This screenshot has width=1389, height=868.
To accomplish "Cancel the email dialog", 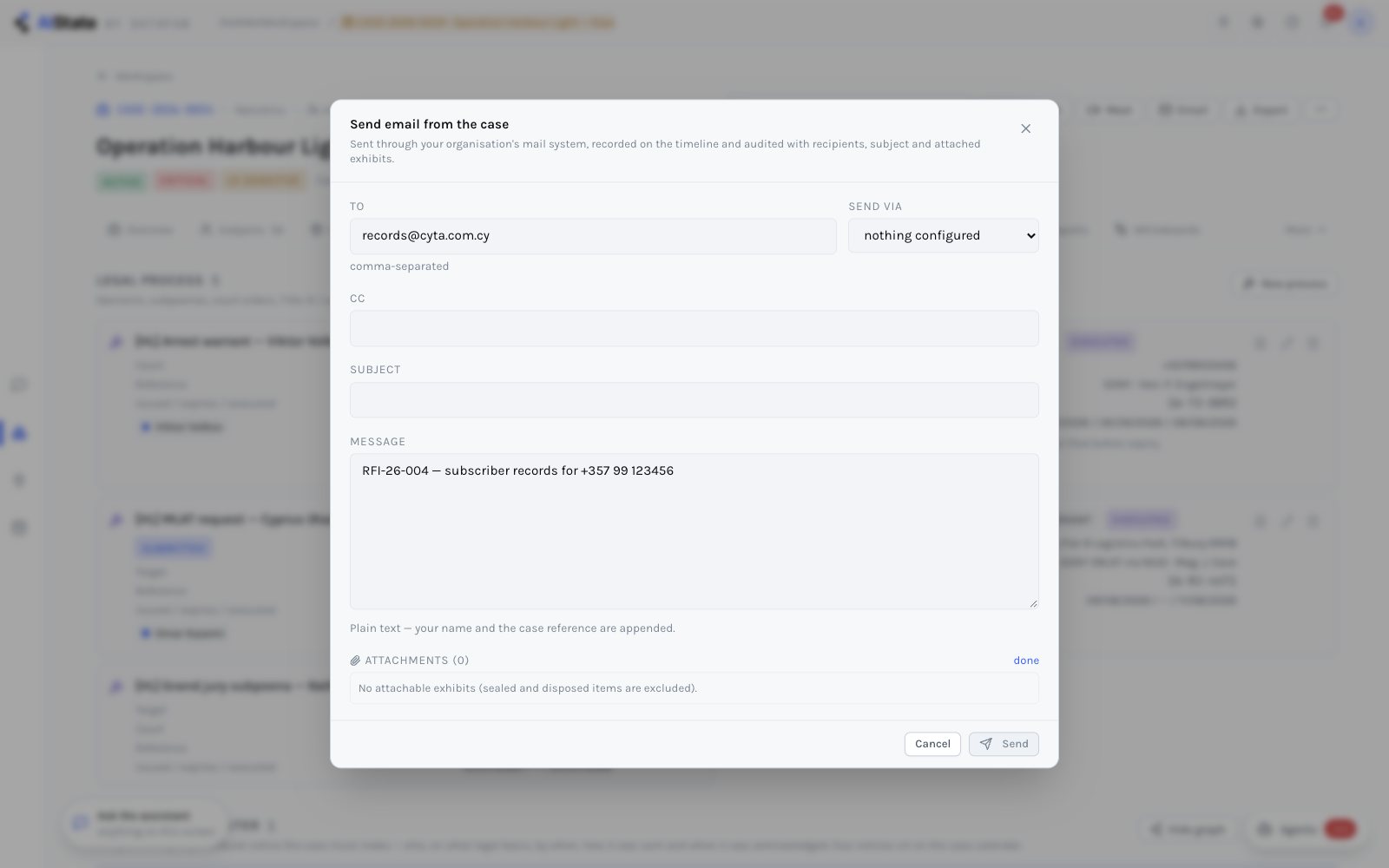I will click(x=932, y=744).
